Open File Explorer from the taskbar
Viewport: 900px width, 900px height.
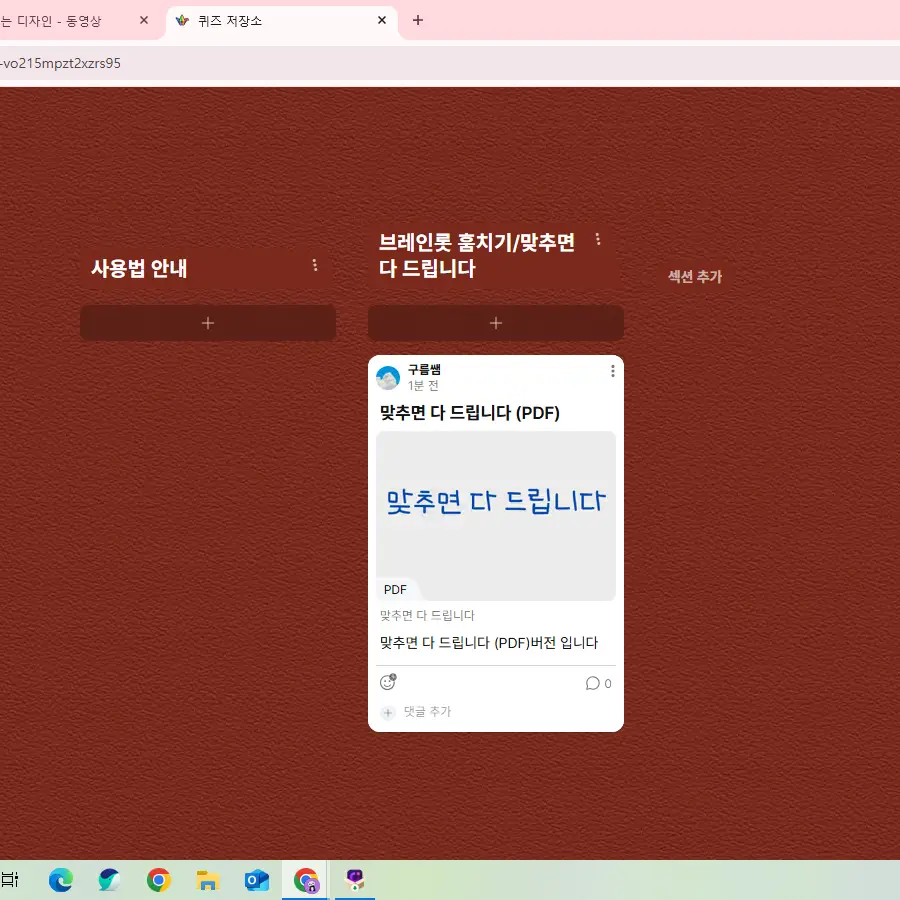click(x=207, y=880)
